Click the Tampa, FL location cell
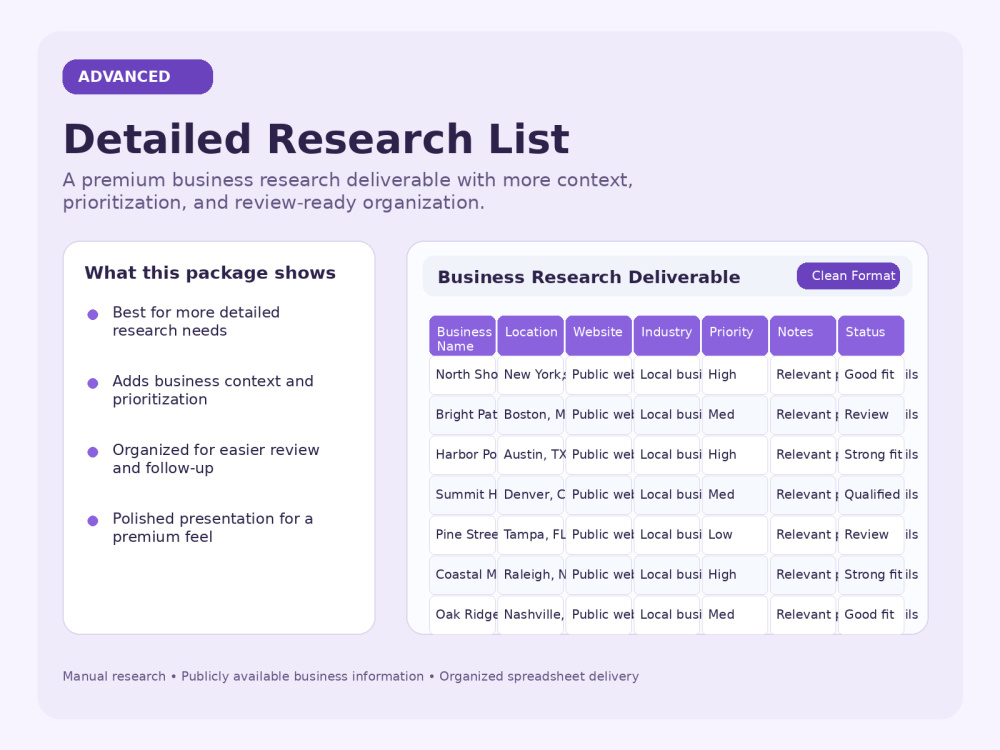Viewport: 1000px width, 750px height. pos(531,535)
